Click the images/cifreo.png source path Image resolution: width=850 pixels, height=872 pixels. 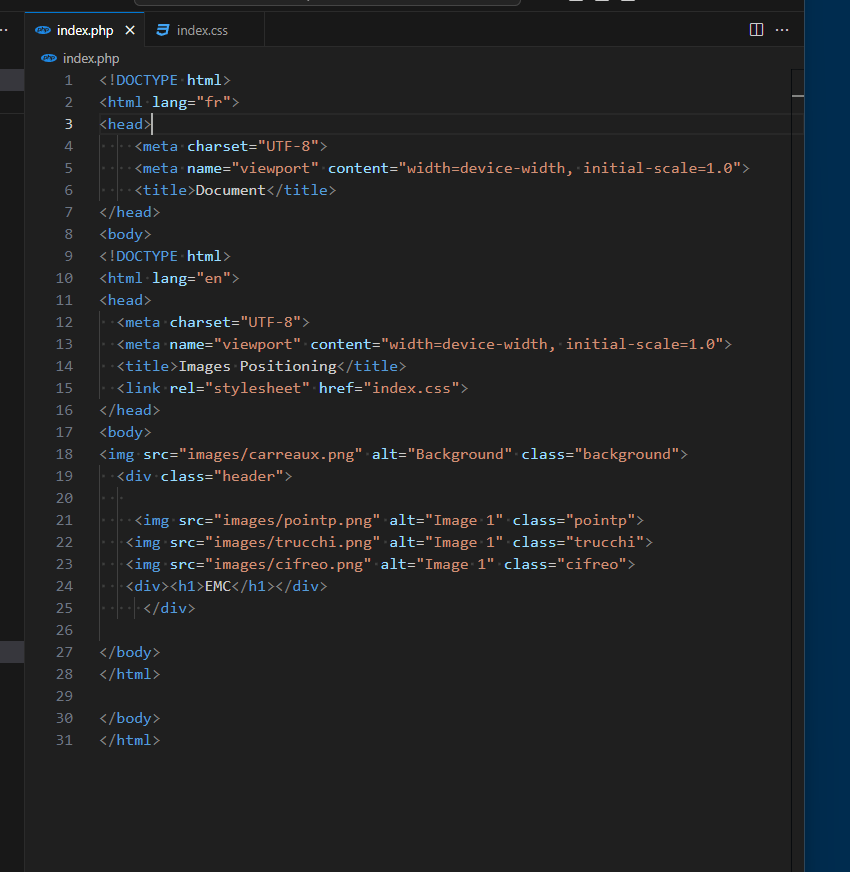click(288, 564)
